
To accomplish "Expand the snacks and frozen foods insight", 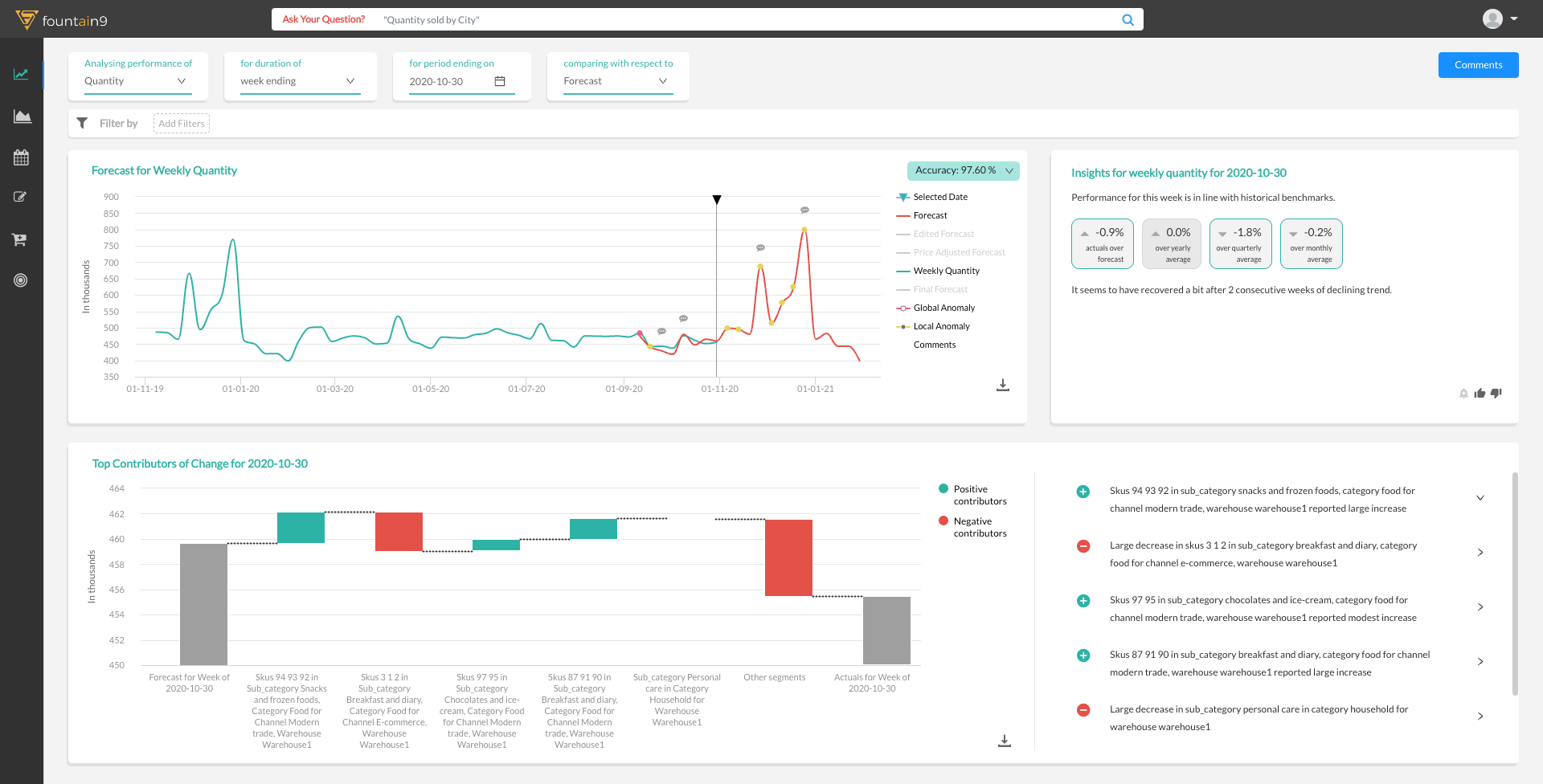I will (x=1481, y=498).
